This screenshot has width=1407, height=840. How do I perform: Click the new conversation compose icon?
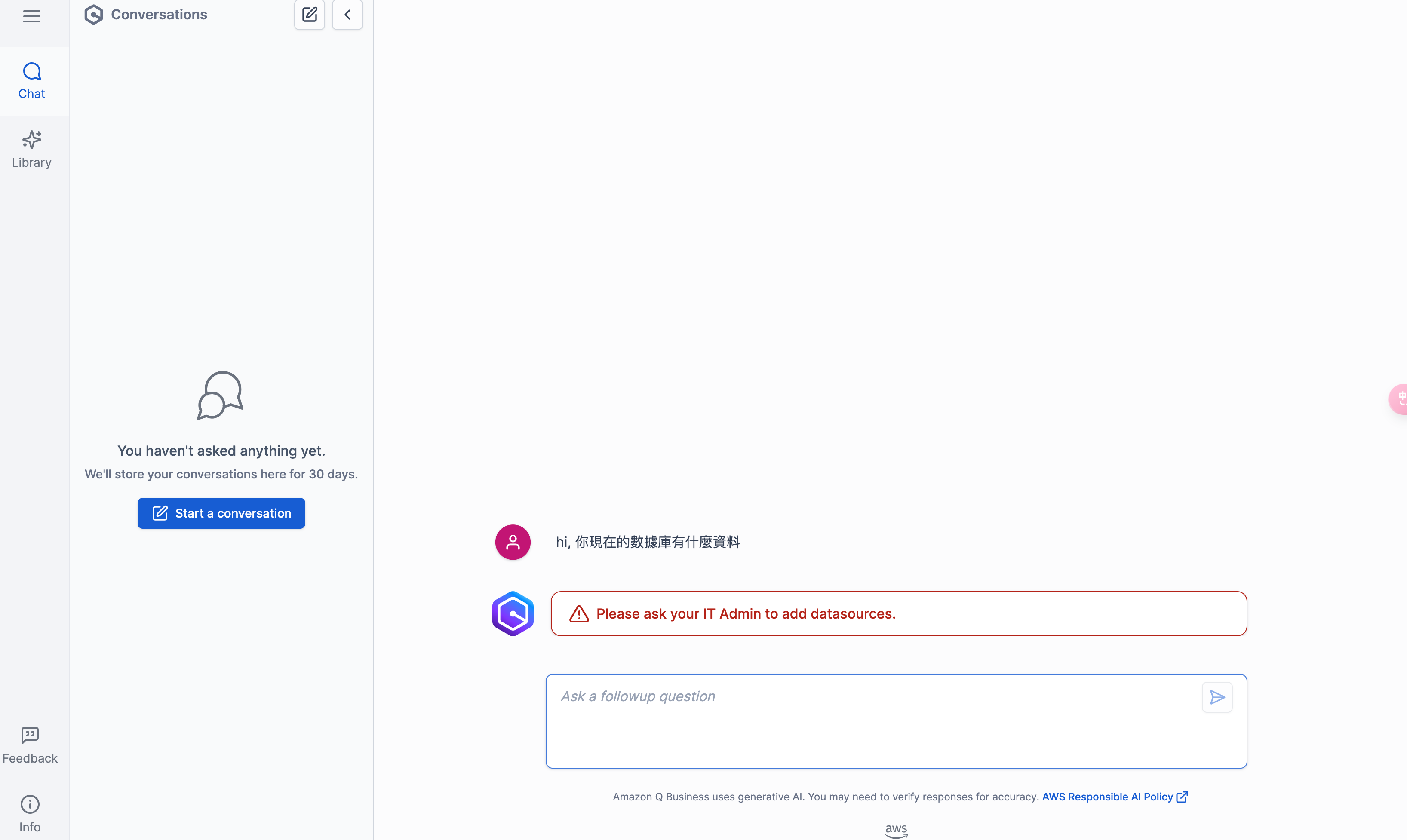click(309, 15)
